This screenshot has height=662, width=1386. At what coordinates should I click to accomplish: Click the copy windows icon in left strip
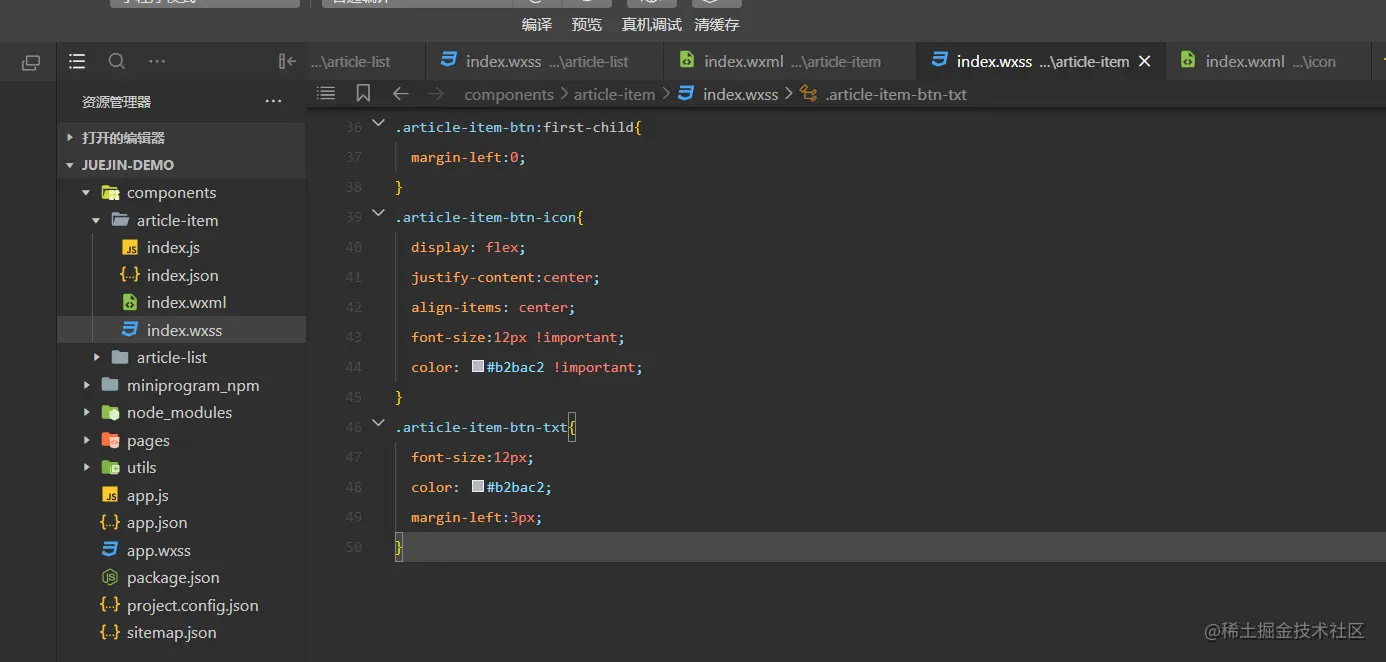click(x=31, y=63)
